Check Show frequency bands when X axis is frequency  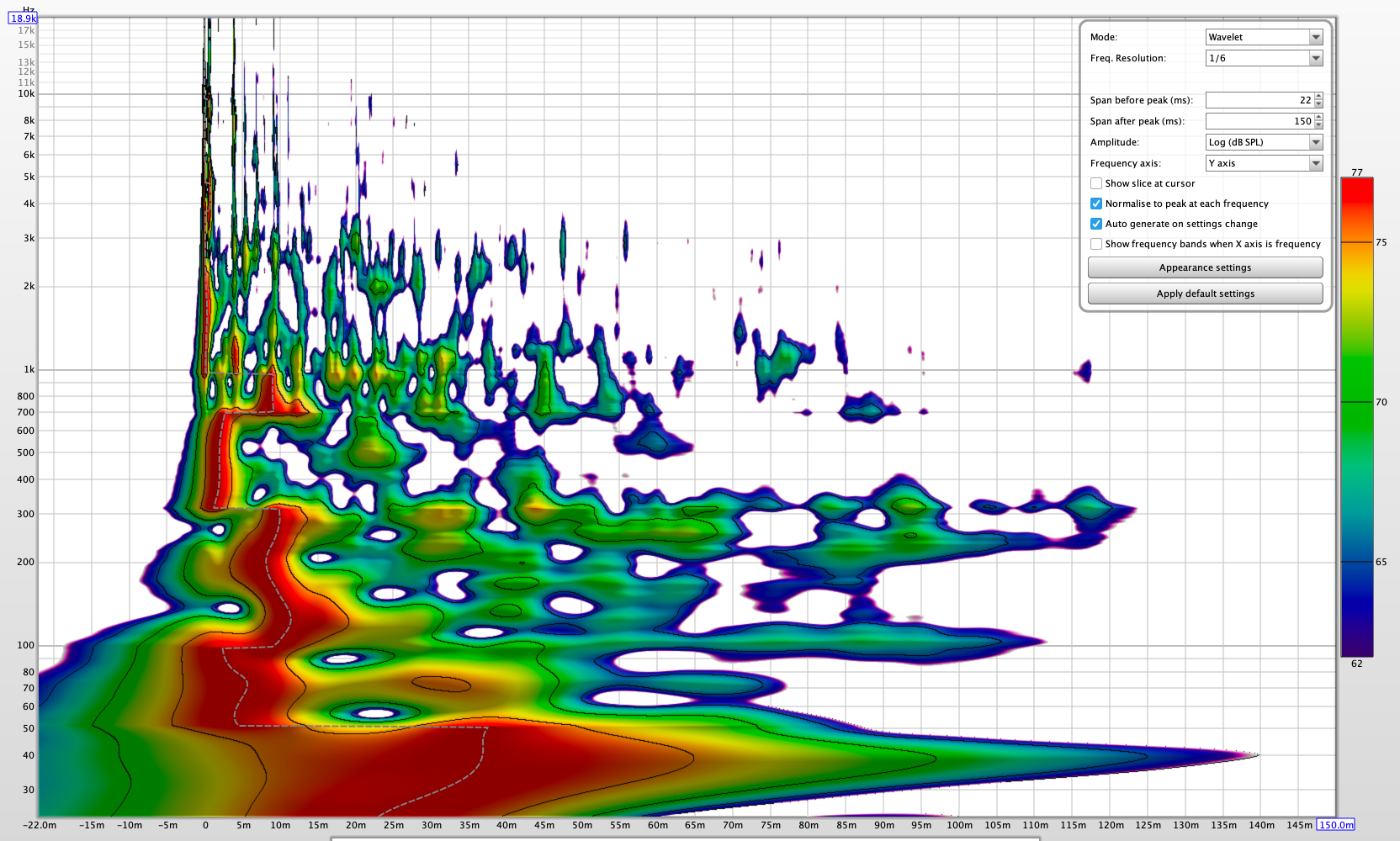[x=1096, y=244]
